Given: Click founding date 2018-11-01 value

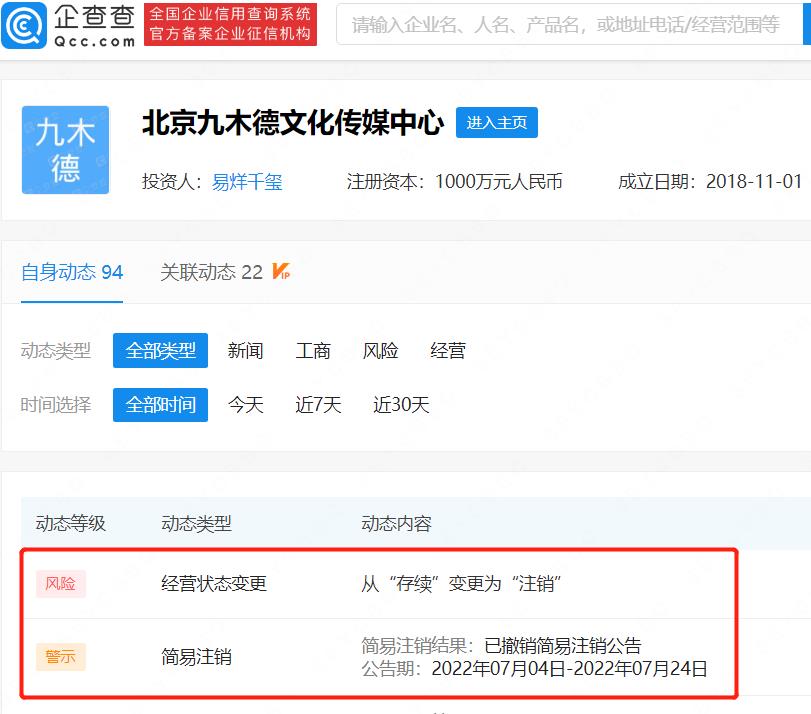Looking at the screenshot, I should click(754, 182).
